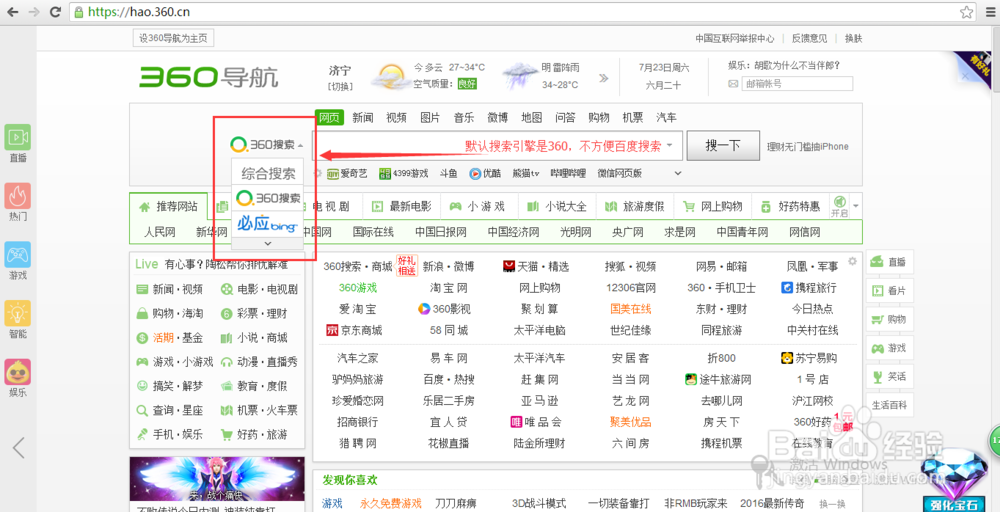Open 反馈意见 link

[x=809, y=38]
